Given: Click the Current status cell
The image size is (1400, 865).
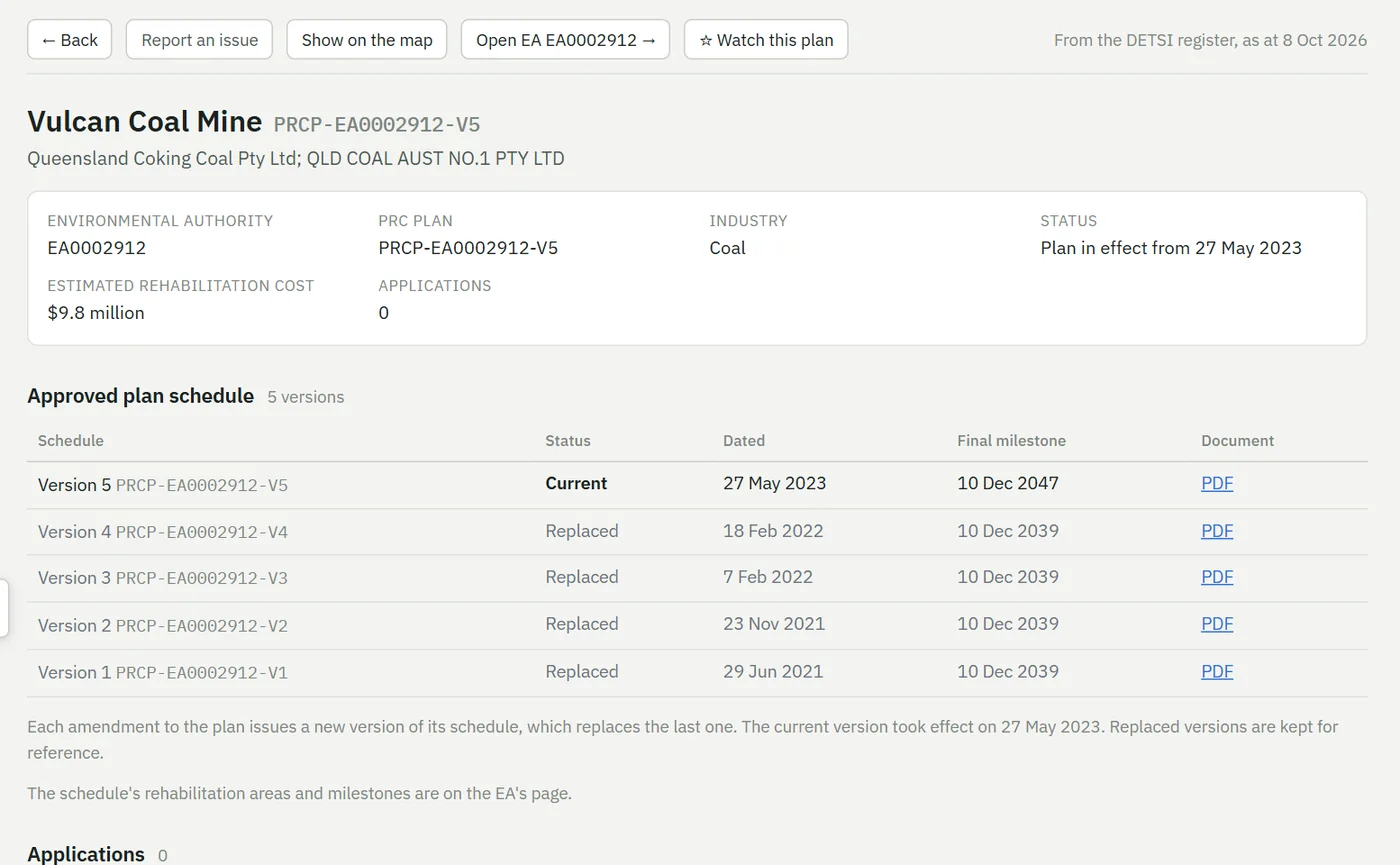Looking at the screenshot, I should [x=576, y=483].
